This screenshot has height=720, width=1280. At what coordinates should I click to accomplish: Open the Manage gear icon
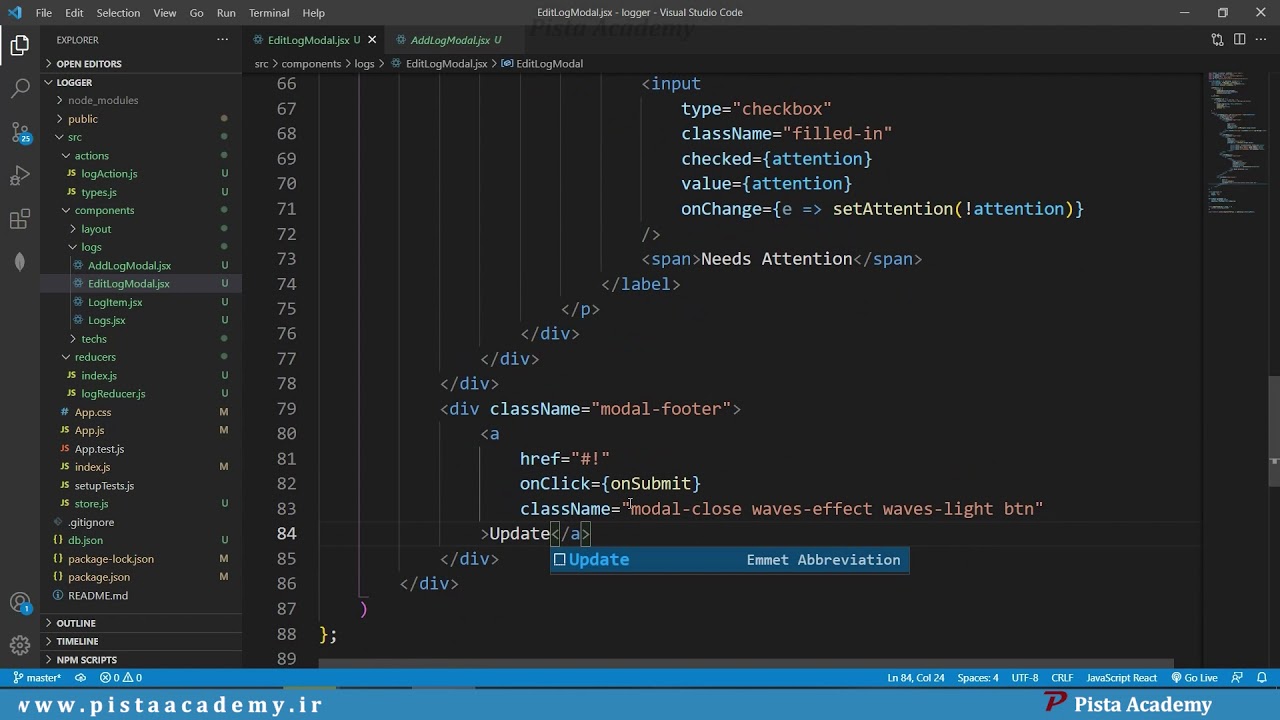pyautogui.click(x=20, y=646)
